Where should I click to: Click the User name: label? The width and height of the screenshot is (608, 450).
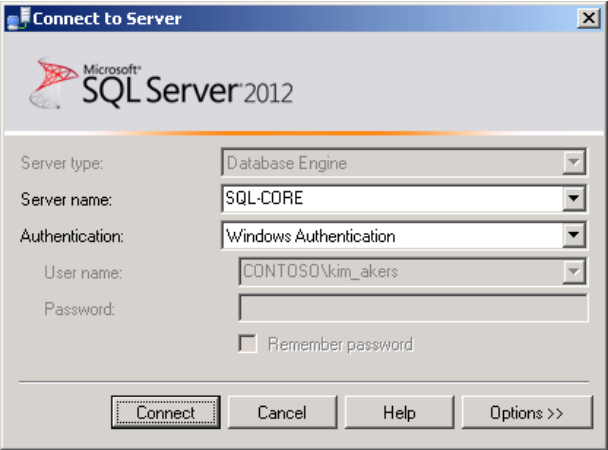(83, 272)
